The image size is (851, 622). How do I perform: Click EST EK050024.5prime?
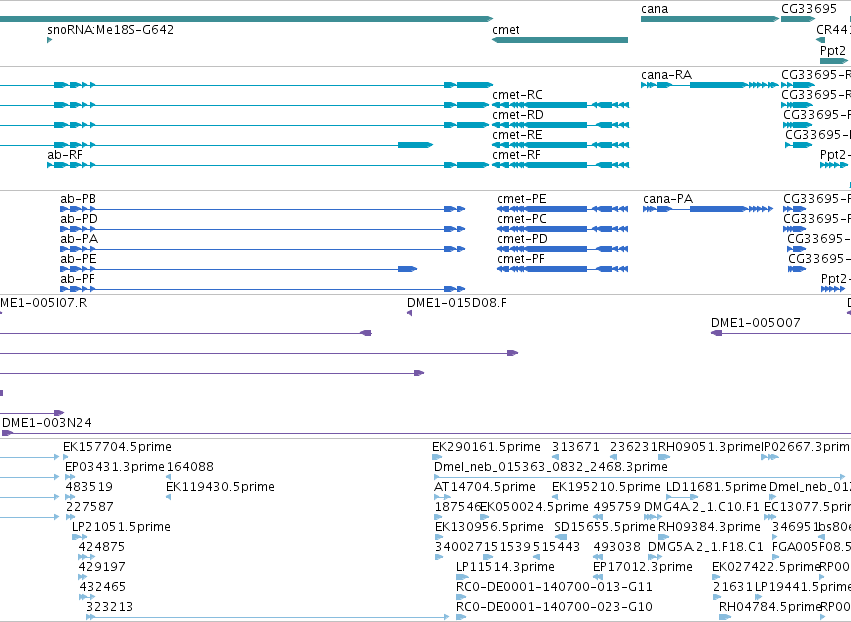click(x=535, y=507)
